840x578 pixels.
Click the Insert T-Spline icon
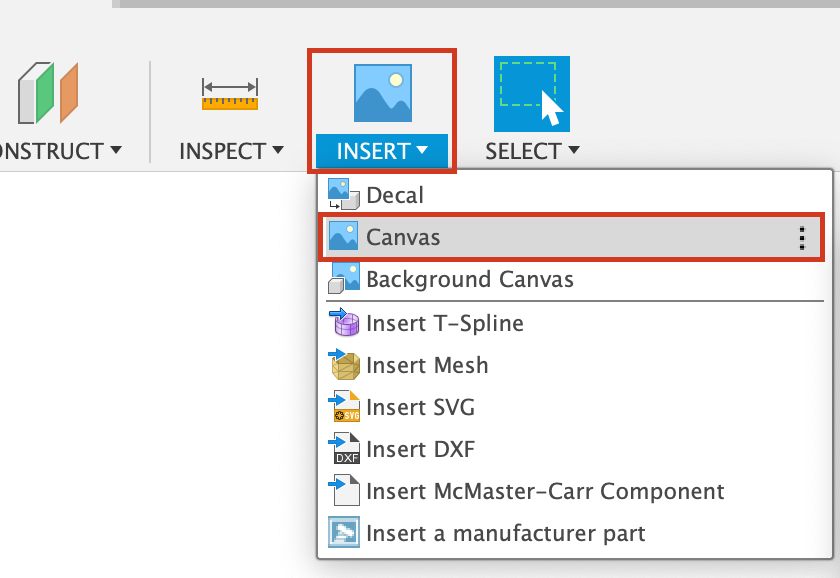coord(344,323)
